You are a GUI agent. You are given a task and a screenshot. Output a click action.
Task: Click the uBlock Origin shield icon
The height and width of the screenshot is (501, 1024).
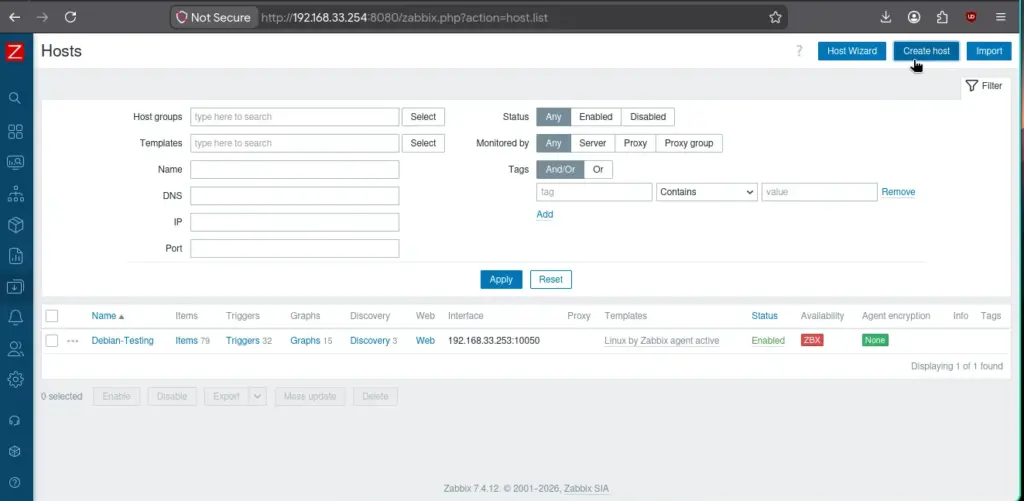(x=971, y=18)
